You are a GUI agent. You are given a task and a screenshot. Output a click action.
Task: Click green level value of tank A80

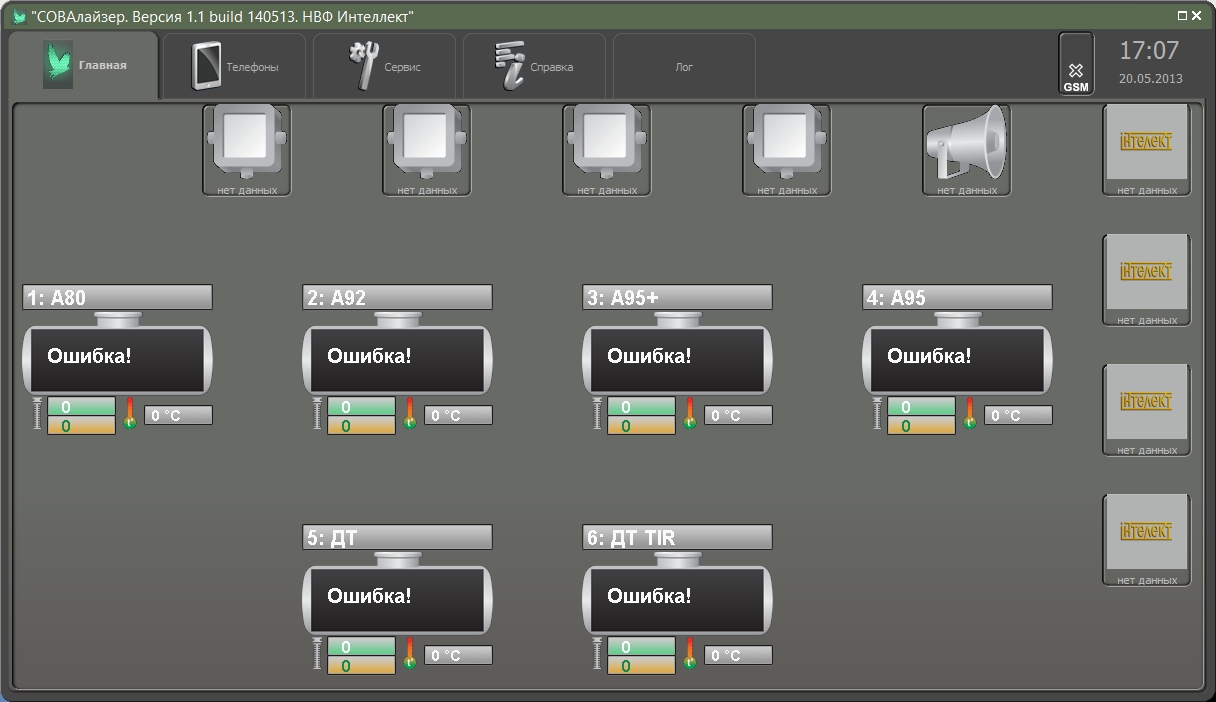(82, 407)
